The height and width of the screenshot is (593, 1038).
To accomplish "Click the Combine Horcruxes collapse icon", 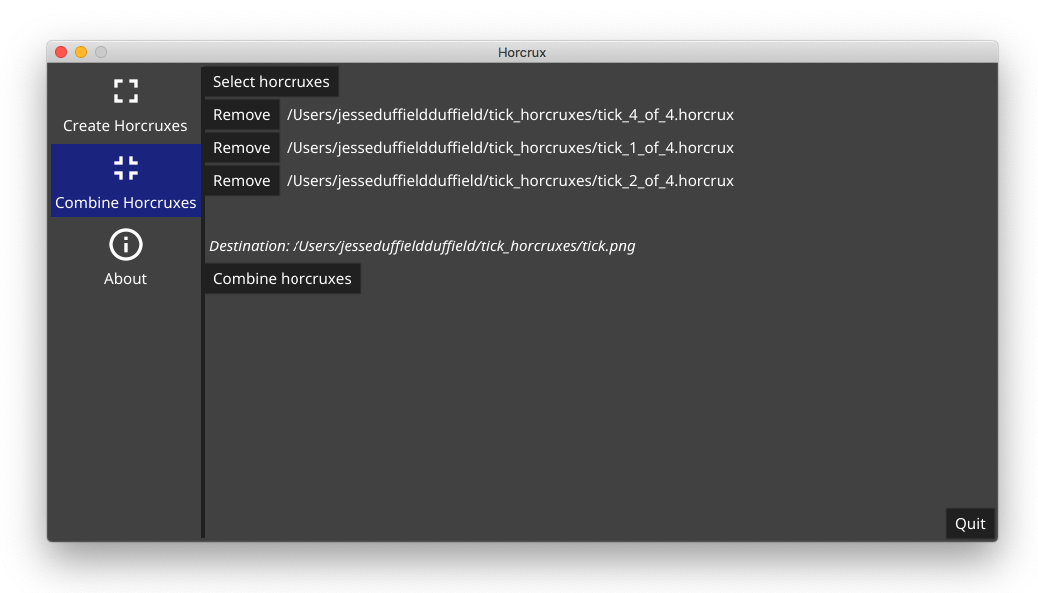I will 126,168.
